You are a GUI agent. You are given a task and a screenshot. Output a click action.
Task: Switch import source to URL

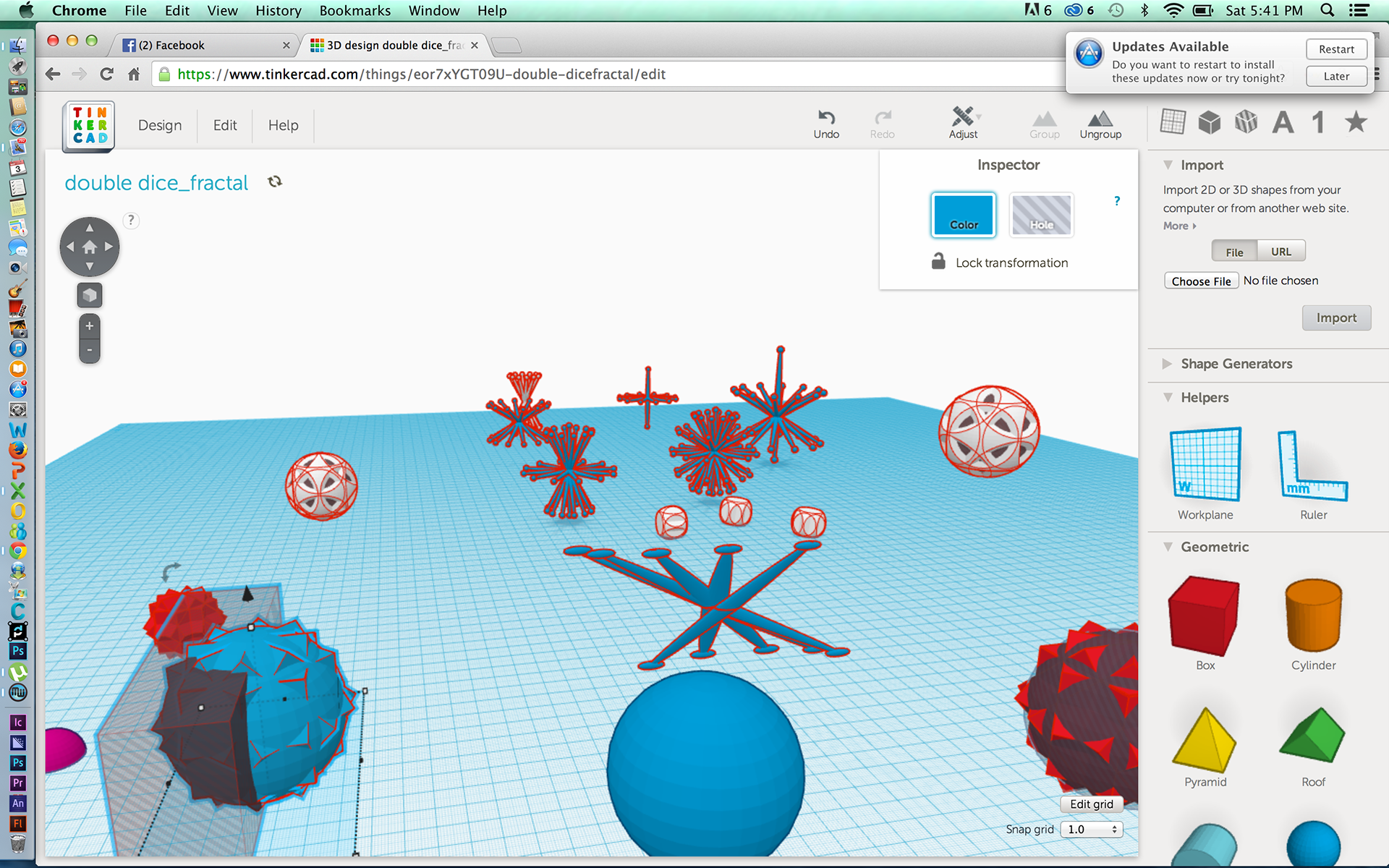point(1281,251)
